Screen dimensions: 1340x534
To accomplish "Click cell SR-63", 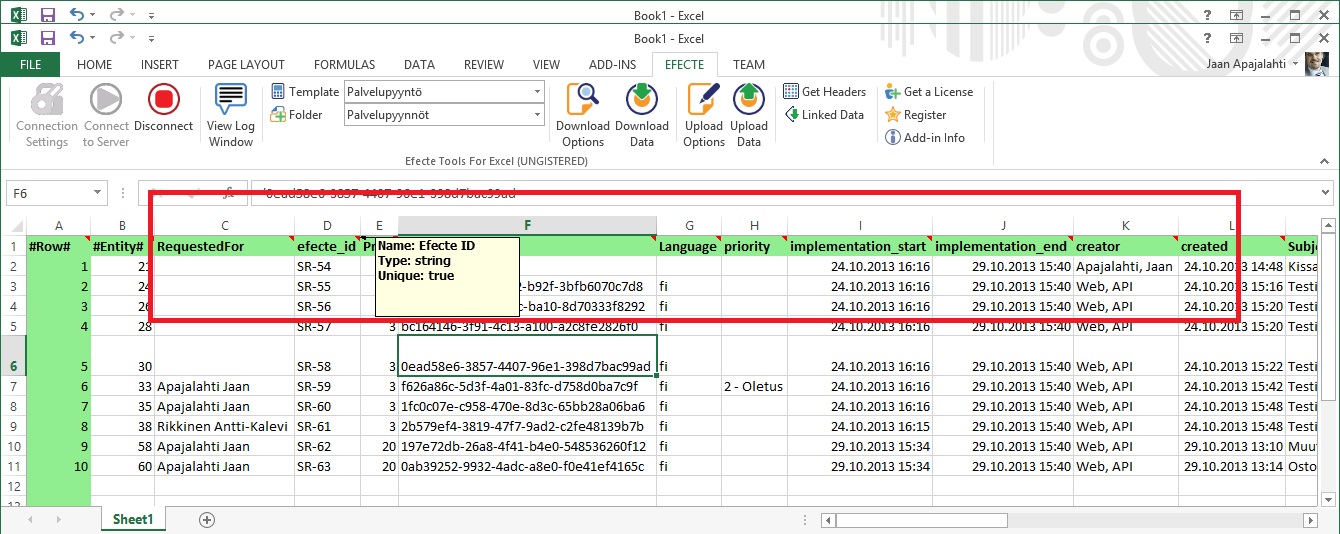I will (x=328, y=466).
